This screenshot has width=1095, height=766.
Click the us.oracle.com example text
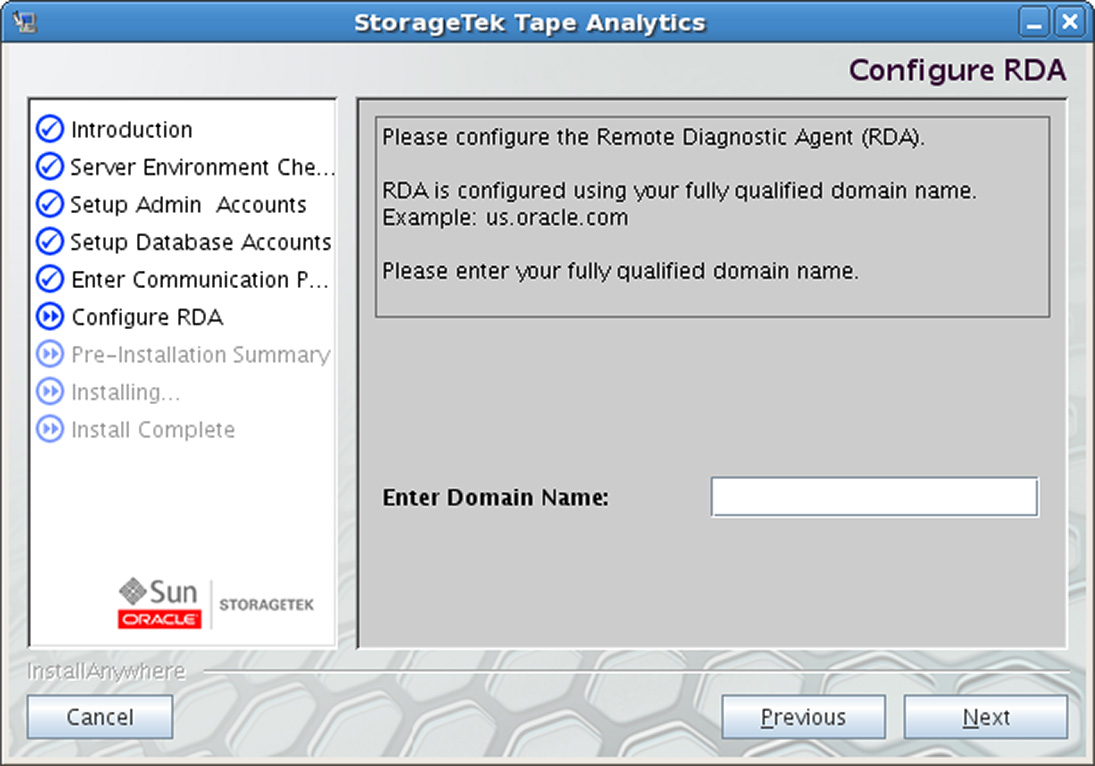[557, 218]
